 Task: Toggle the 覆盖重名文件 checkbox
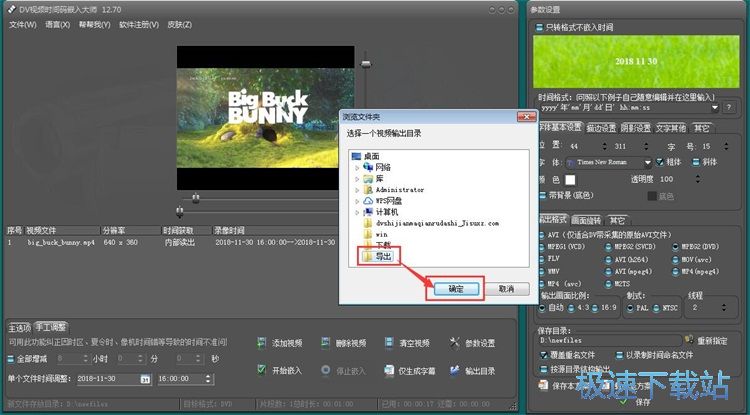coord(544,355)
